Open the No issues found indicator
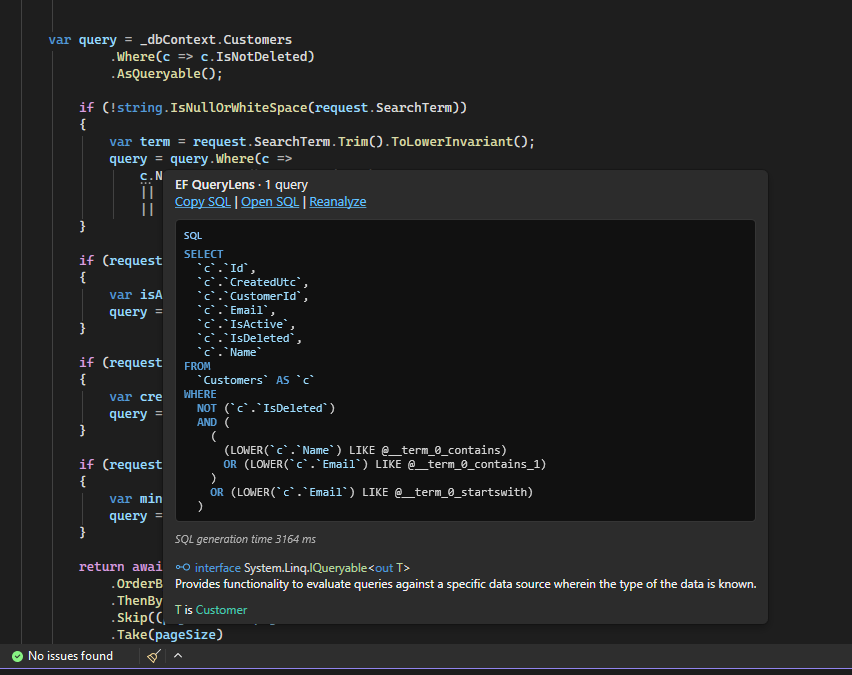Viewport: 852px width, 675px height. click(70, 657)
